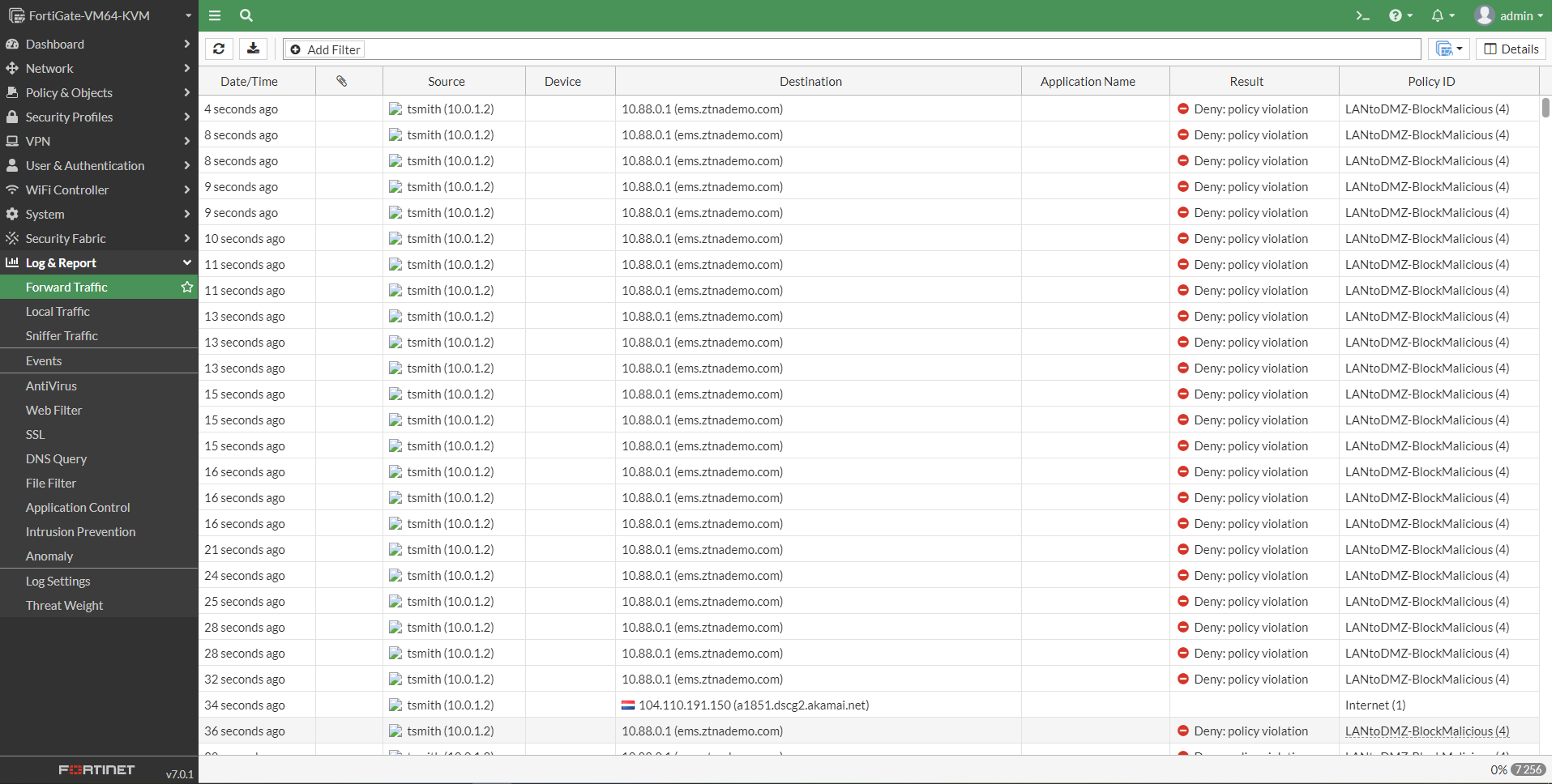Expand the Dashboard menu
The image size is (1556, 784).
click(x=99, y=44)
